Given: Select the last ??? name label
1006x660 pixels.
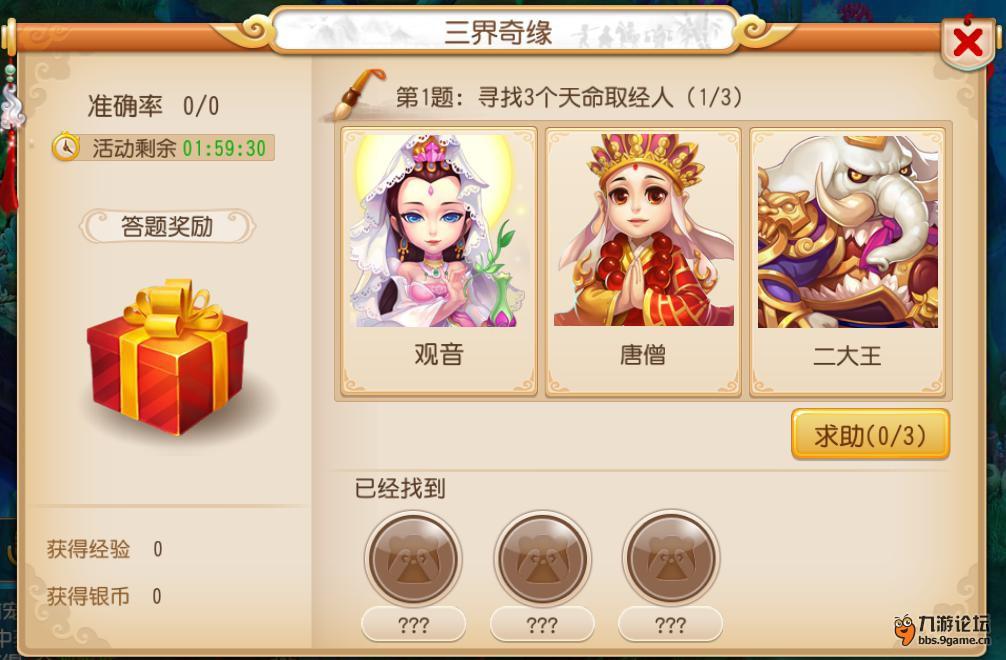Looking at the screenshot, I should (670, 624).
